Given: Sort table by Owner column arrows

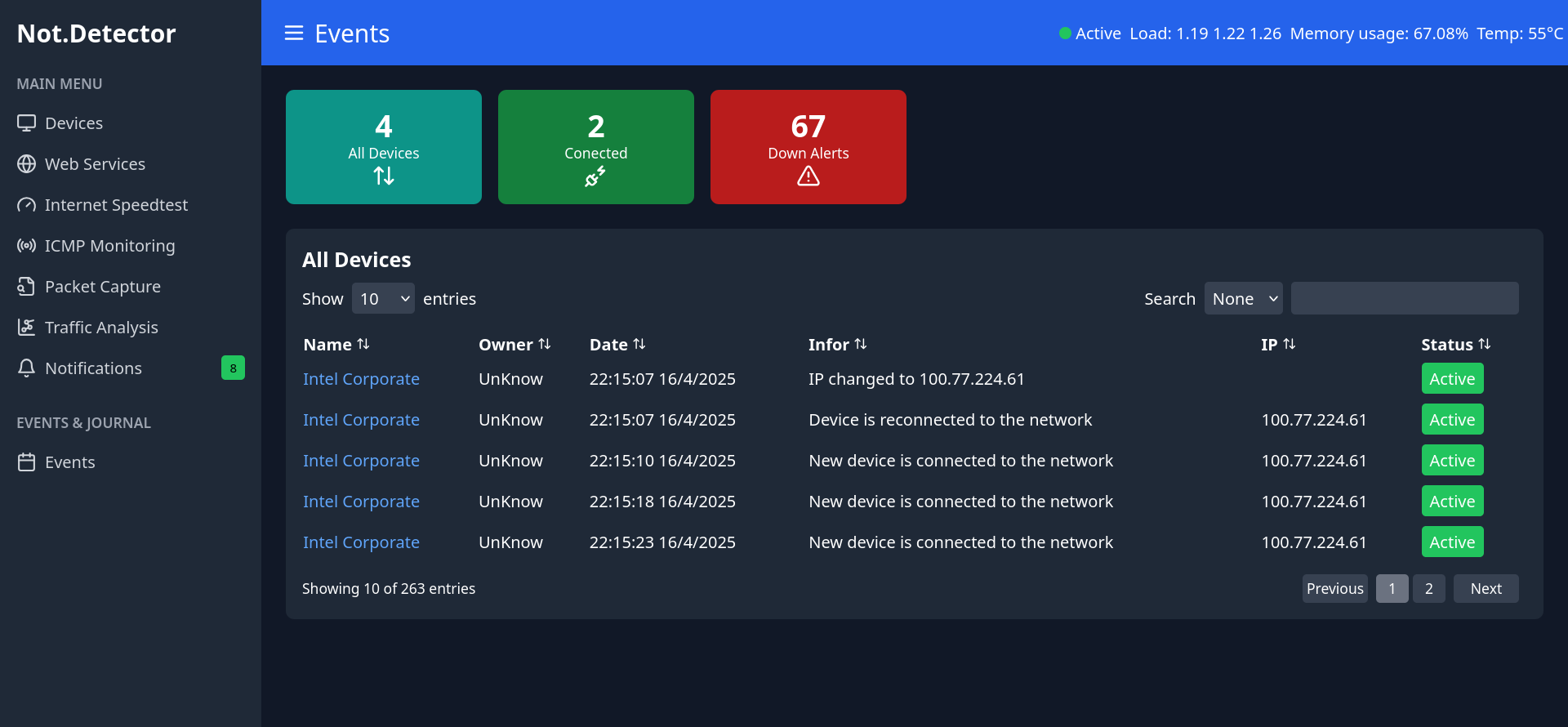Looking at the screenshot, I should 545,344.
